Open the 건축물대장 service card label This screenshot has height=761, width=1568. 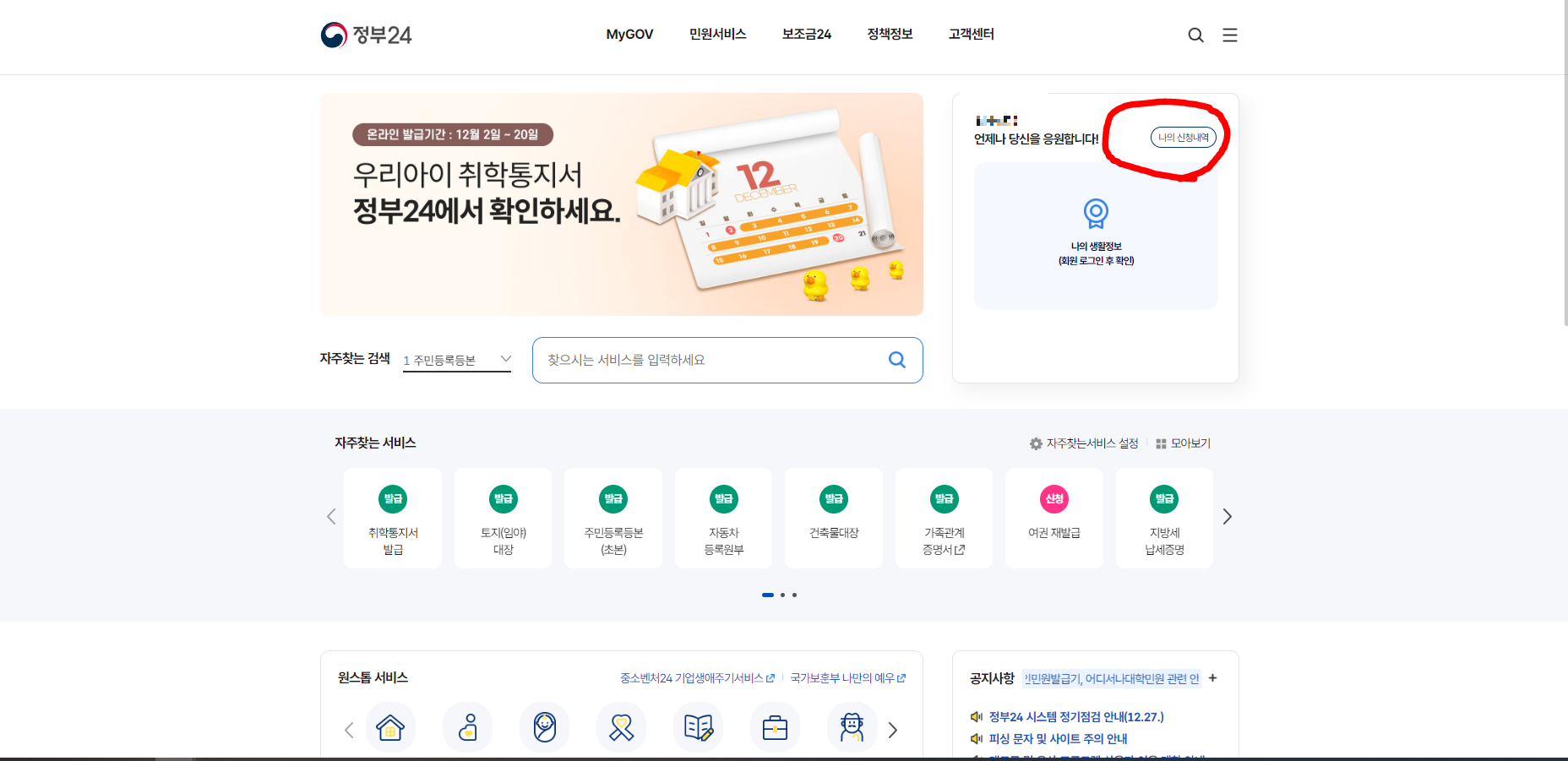pyautogui.click(x=834, y=533)
